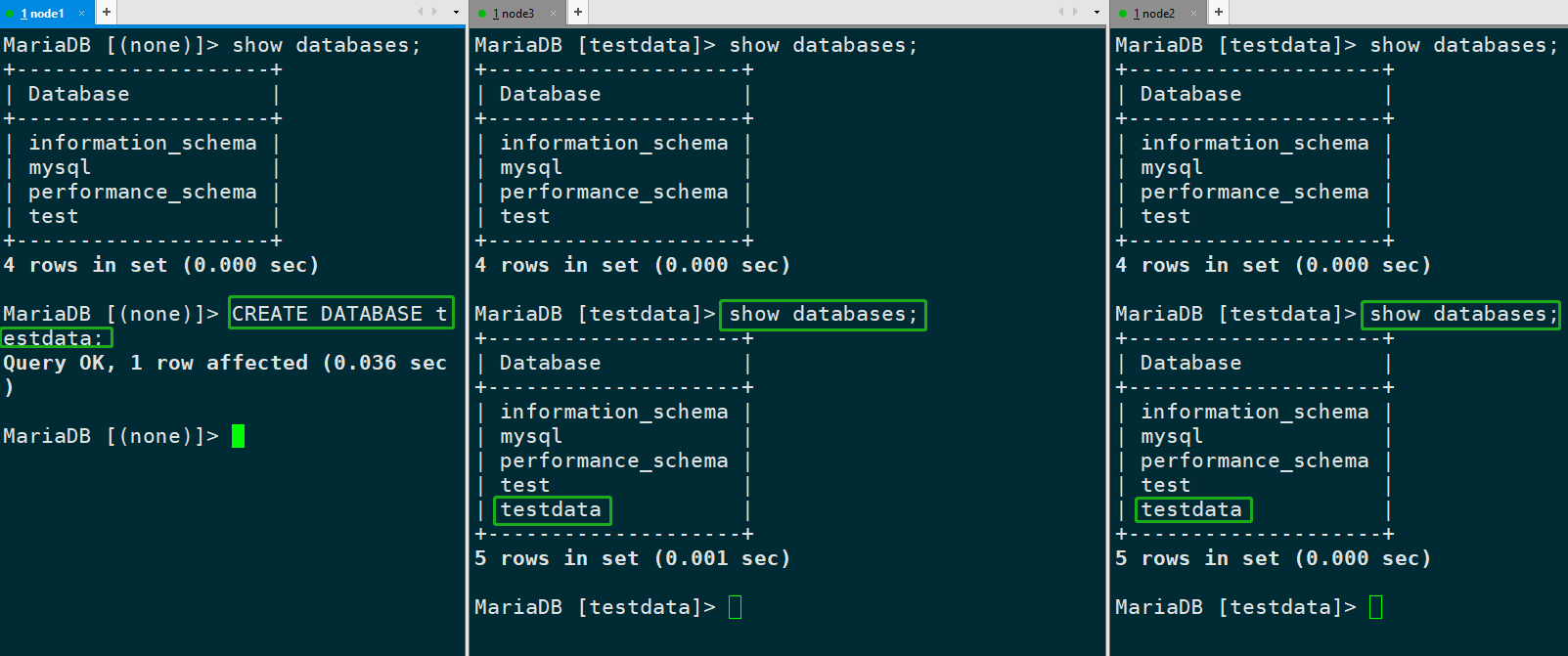Click '5 rows in set (0.000 sec)' in node2

(1273, 558)
